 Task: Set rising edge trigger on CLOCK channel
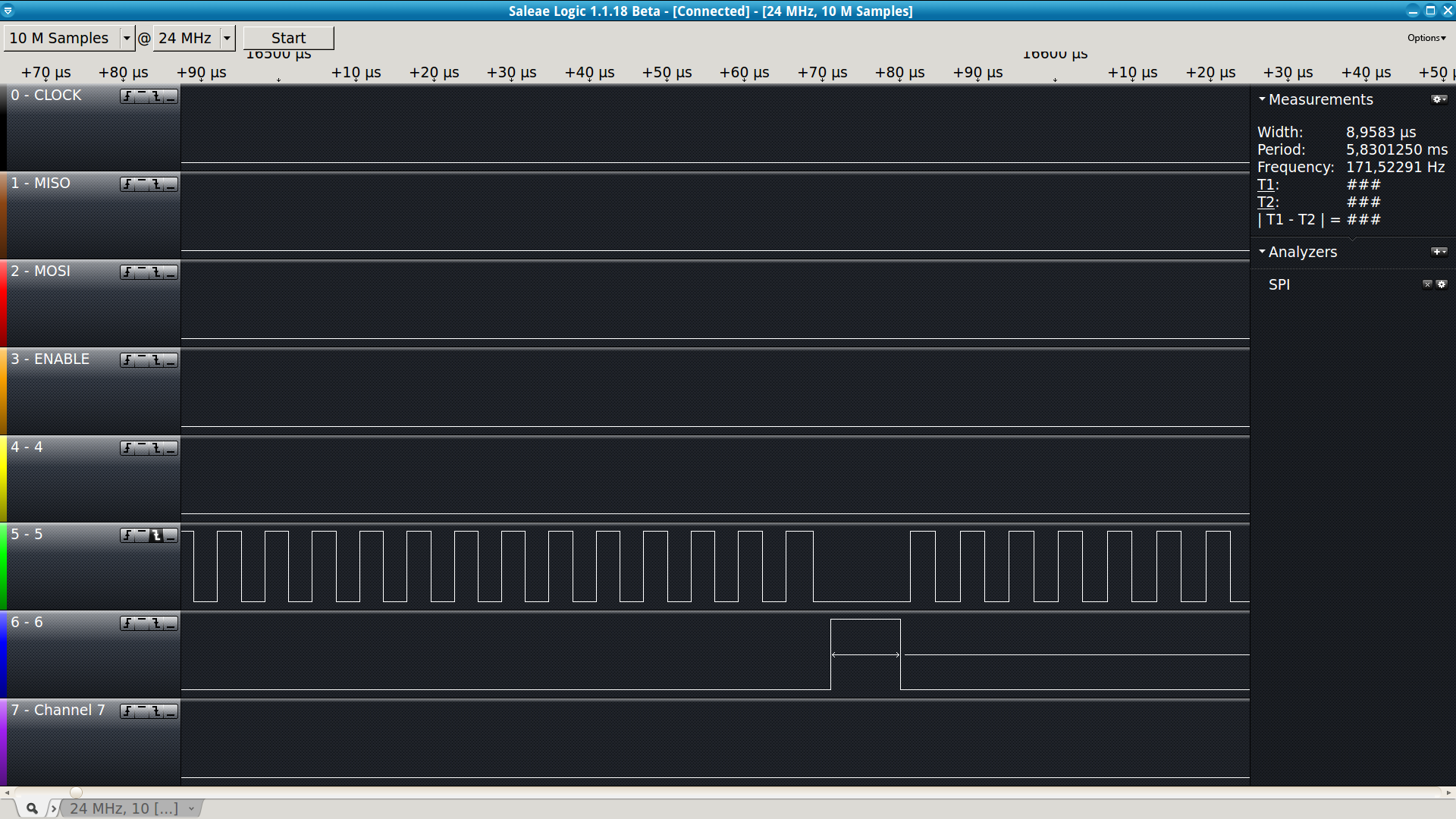(127, 96)
